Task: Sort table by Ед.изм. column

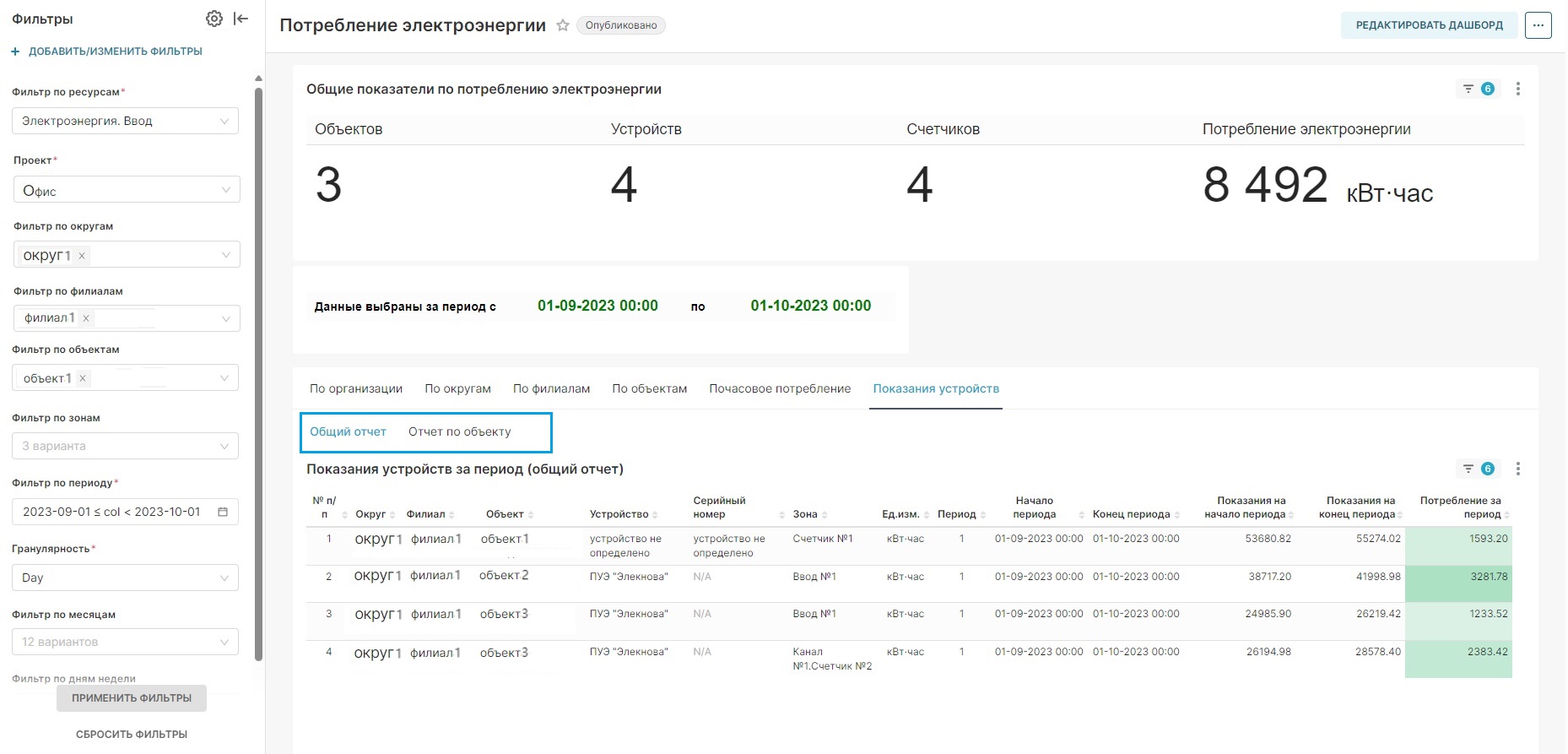Action: 927,515
